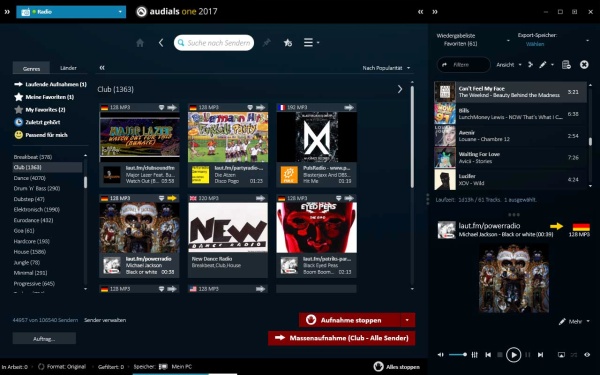Screen dimensions: 600x375
Task: Click the round Play button
Action: point(514,355)
